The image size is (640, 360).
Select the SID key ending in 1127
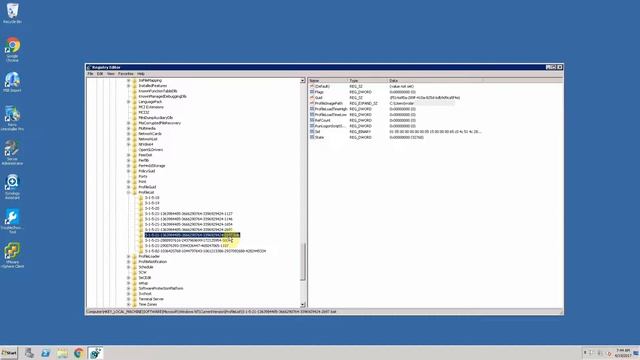coord(189,213)
